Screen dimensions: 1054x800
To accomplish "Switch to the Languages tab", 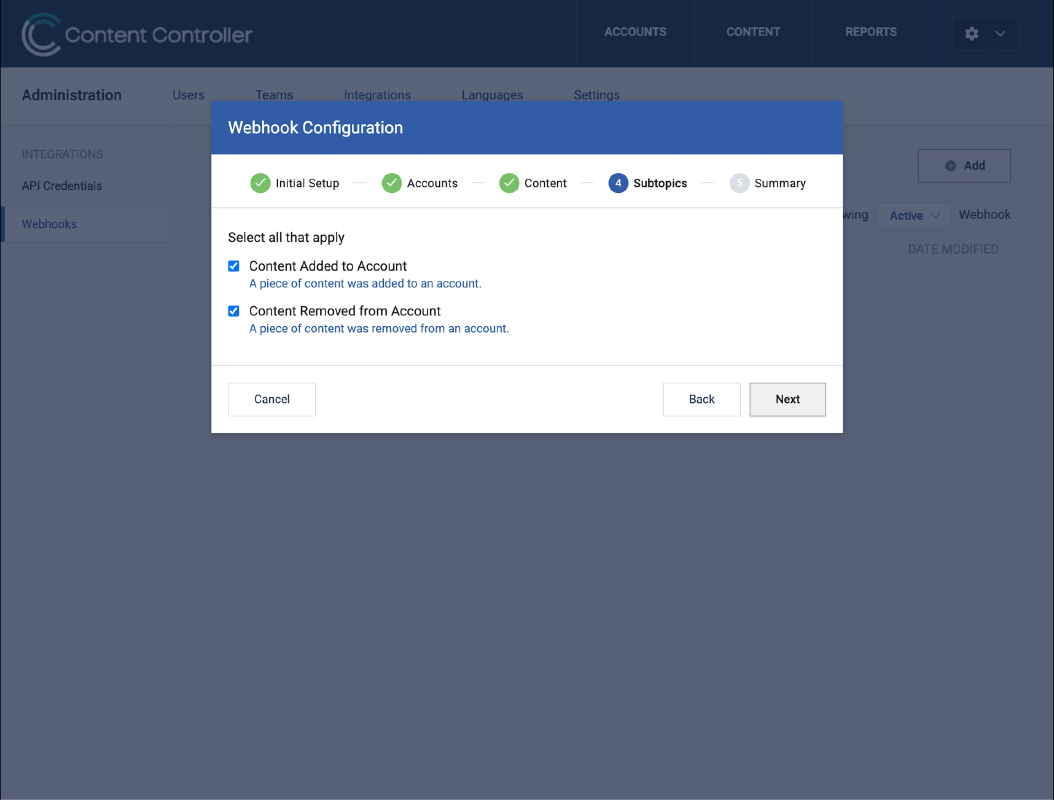I will [x=492, y=95].
